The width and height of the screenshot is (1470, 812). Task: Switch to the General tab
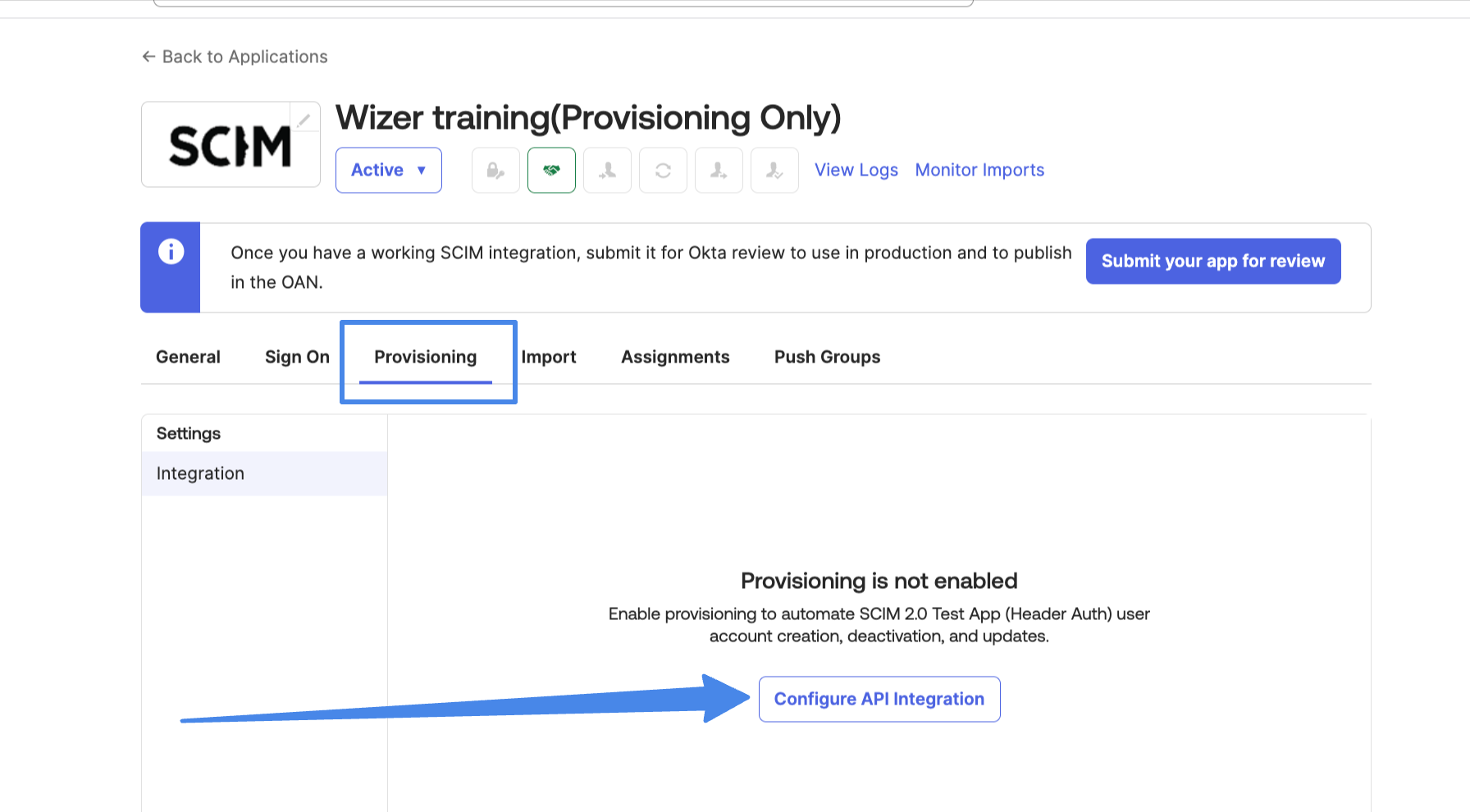188,357
